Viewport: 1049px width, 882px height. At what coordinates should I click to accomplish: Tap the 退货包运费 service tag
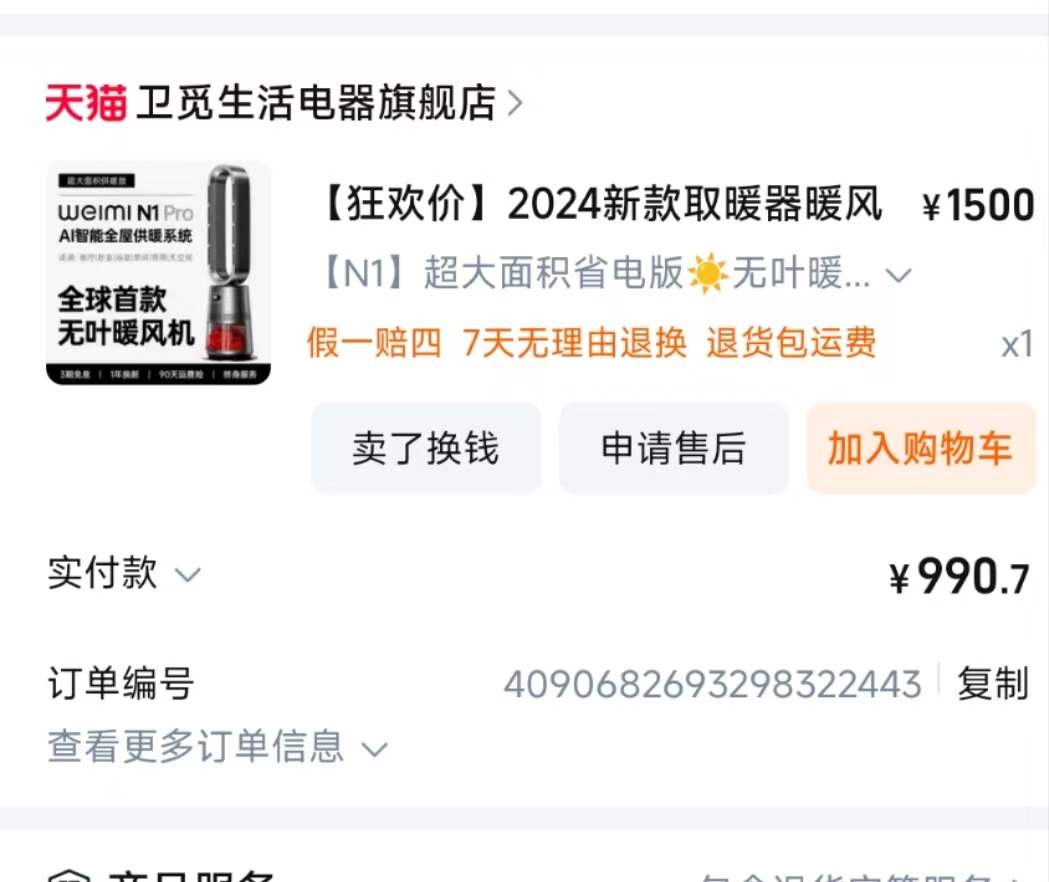tap(791, 343)
